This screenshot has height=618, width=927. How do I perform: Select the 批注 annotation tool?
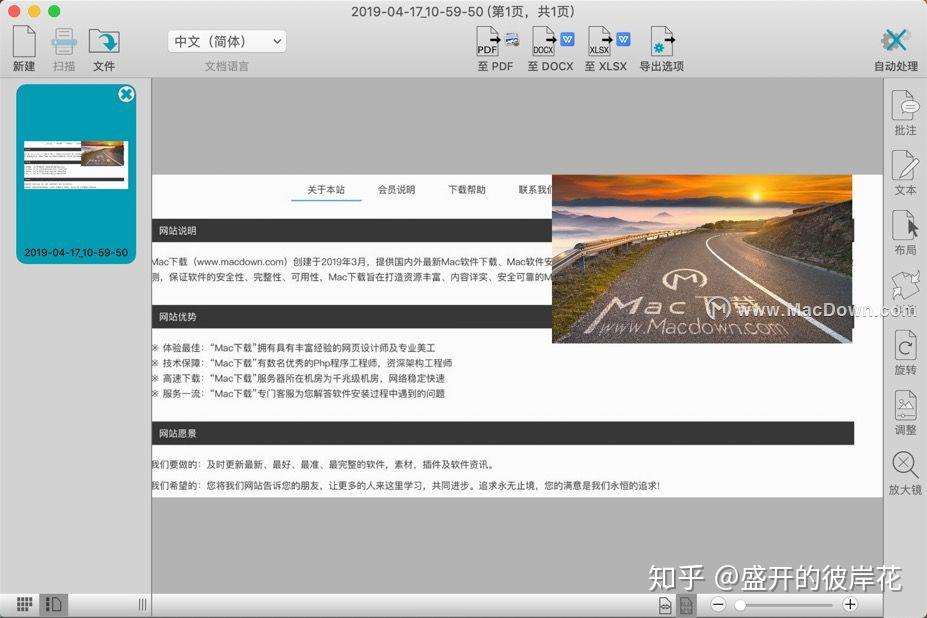(904, 112)
